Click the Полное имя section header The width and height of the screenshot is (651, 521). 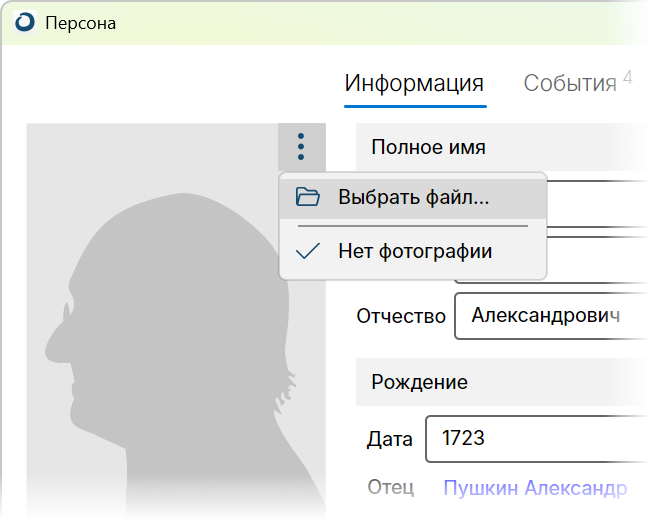503,147
